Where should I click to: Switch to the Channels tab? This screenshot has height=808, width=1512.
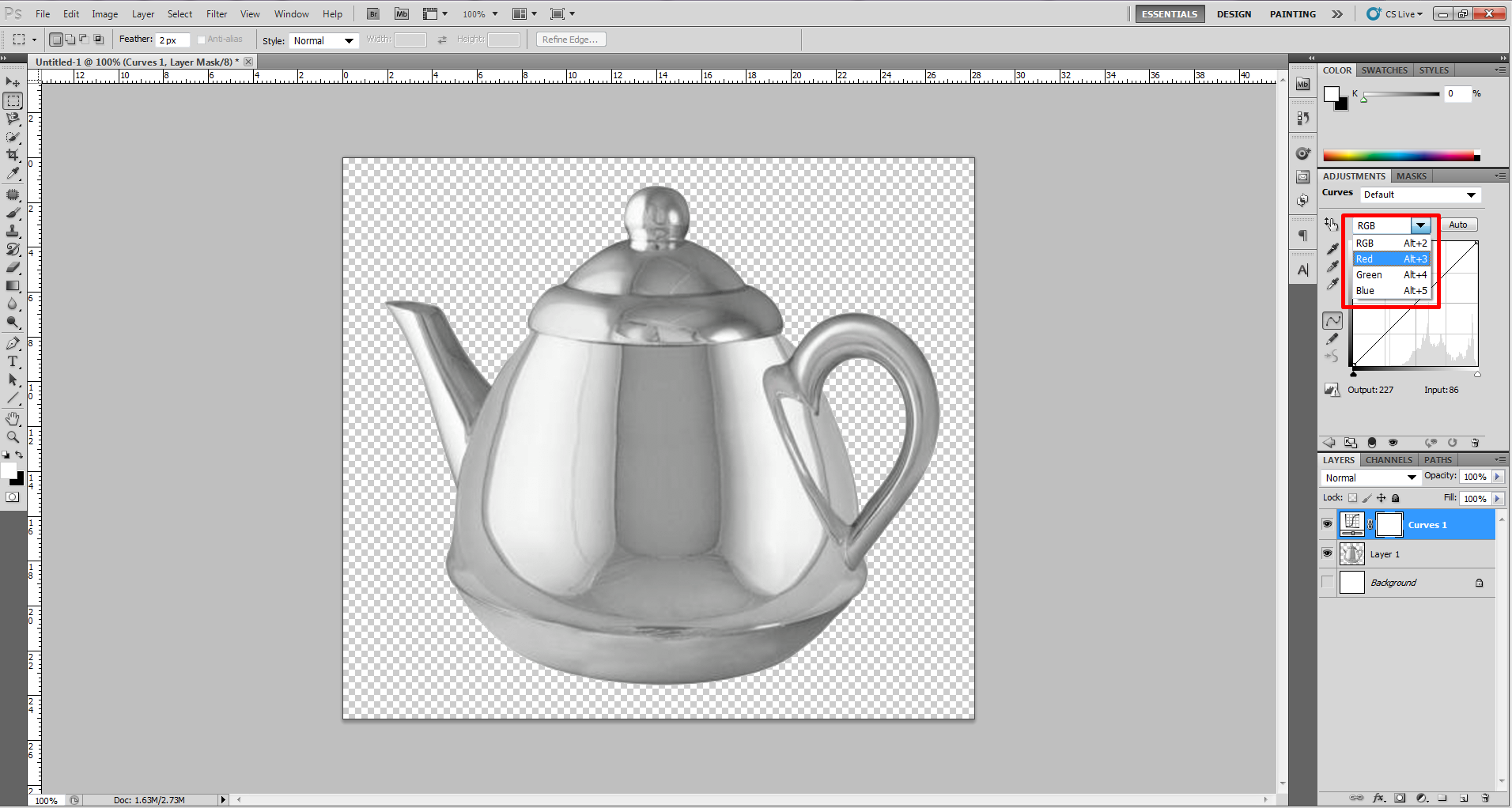click(x=1388, y=460)
